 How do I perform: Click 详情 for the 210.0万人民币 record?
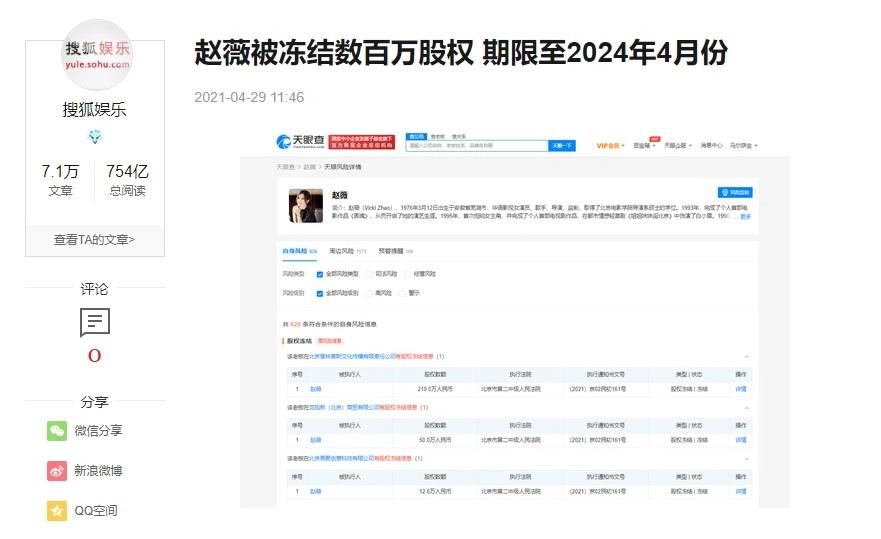741,388
